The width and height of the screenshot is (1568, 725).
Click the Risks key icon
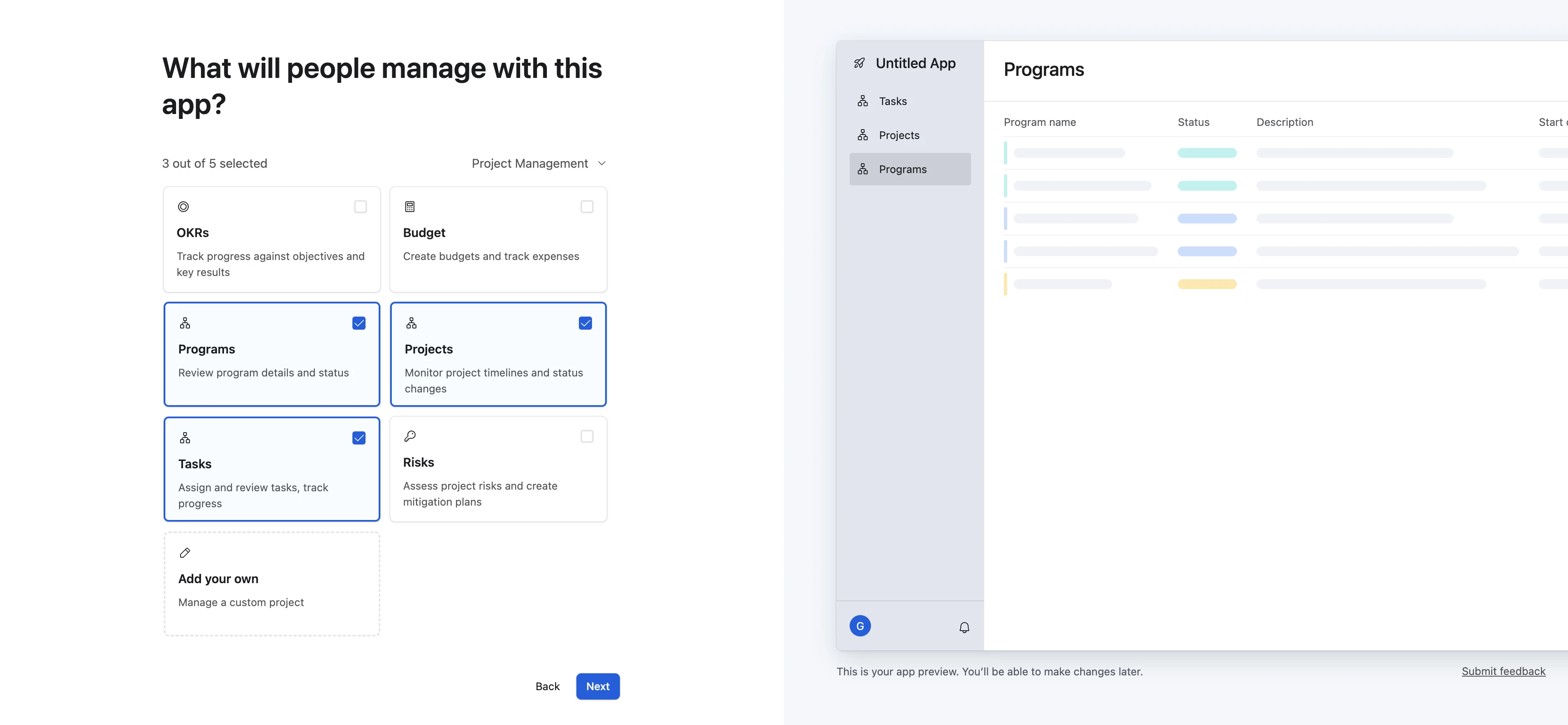pyautogui.click(x=410, y=436)
